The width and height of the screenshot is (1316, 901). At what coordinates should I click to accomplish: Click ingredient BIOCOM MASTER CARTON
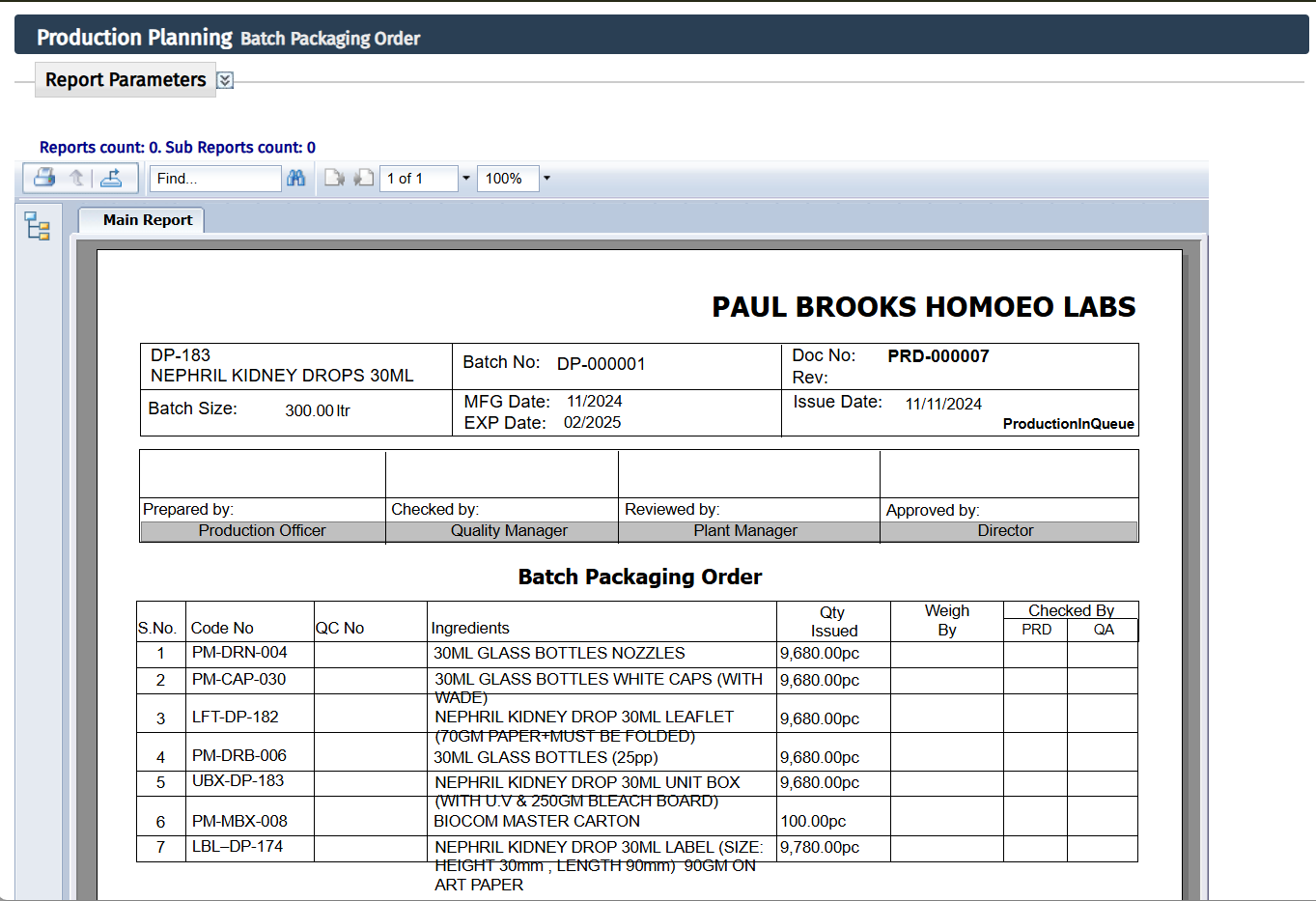(537, 822)
